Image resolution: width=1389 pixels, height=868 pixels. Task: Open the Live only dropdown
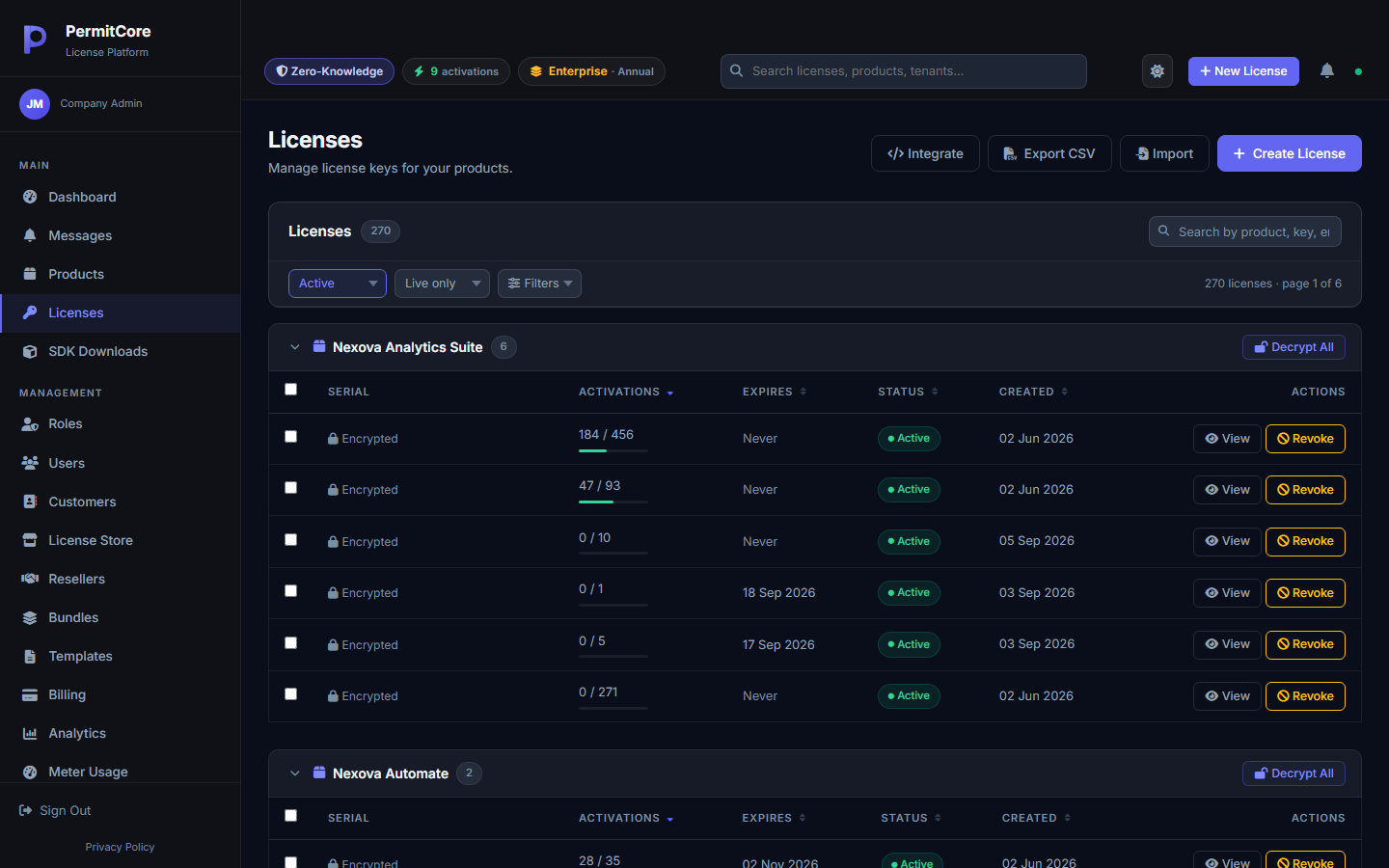point(442,284)
